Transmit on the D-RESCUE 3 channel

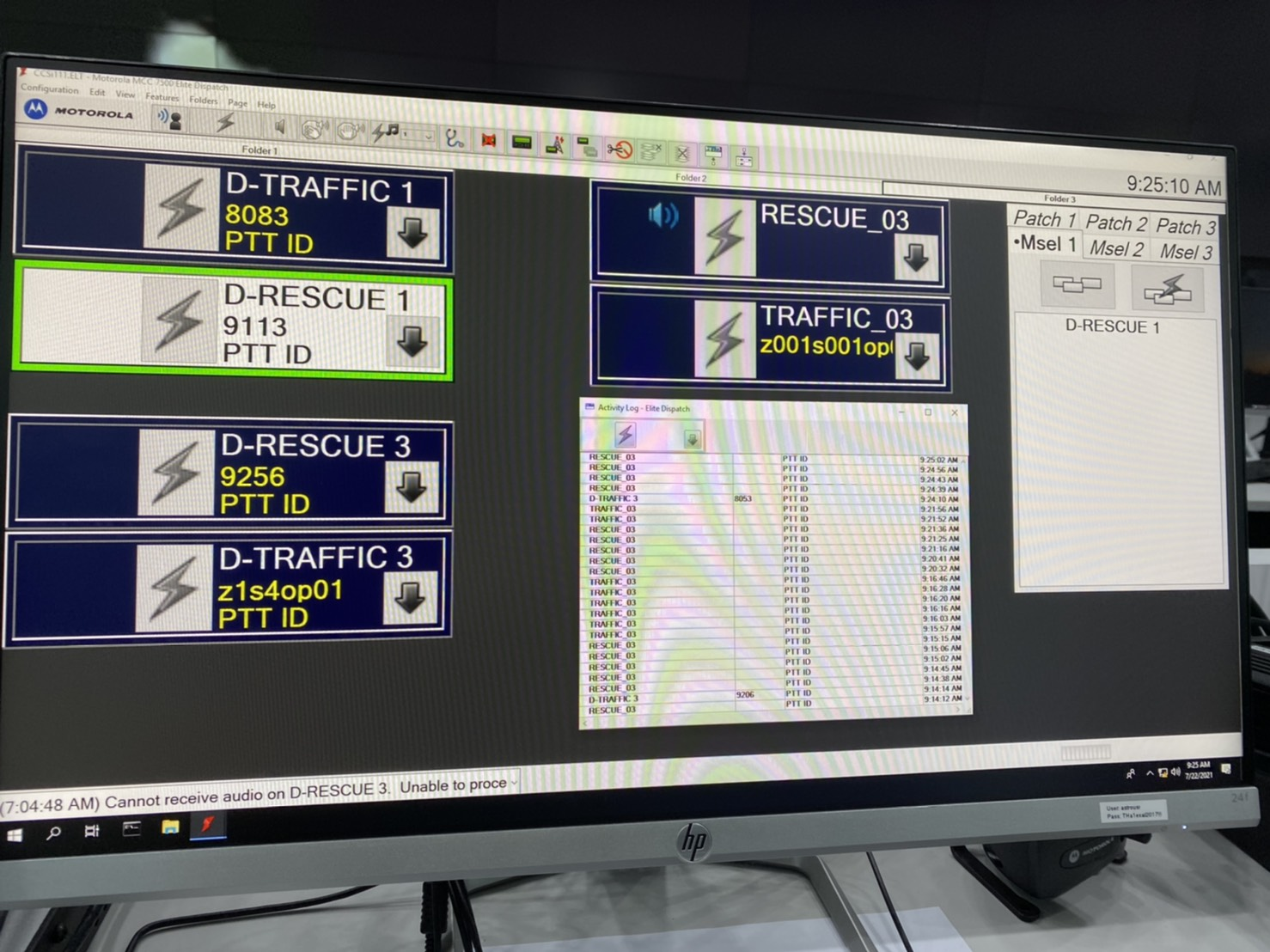tap(176, 473)
